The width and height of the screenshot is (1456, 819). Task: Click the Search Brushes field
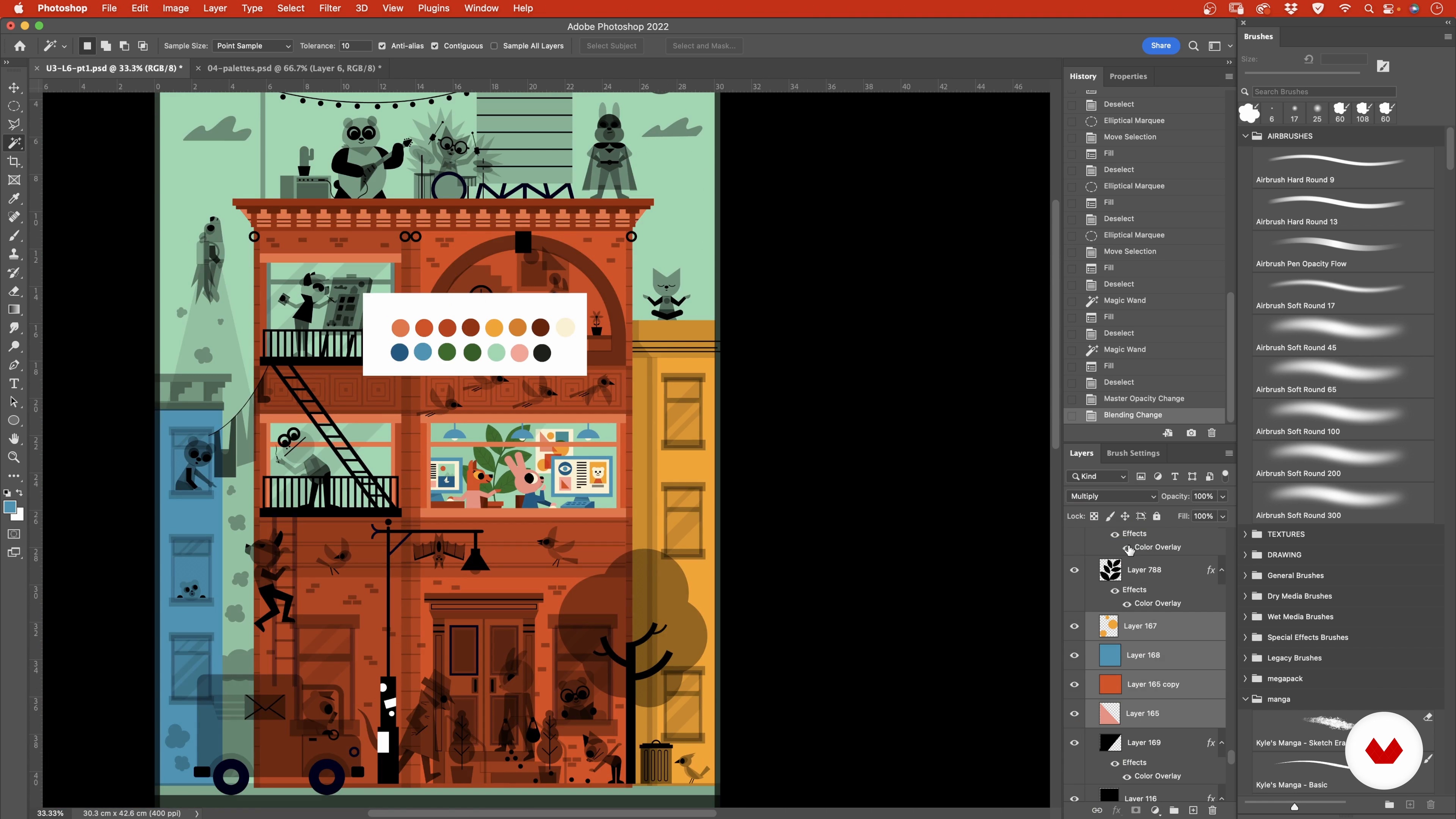tap(1324, 91)
